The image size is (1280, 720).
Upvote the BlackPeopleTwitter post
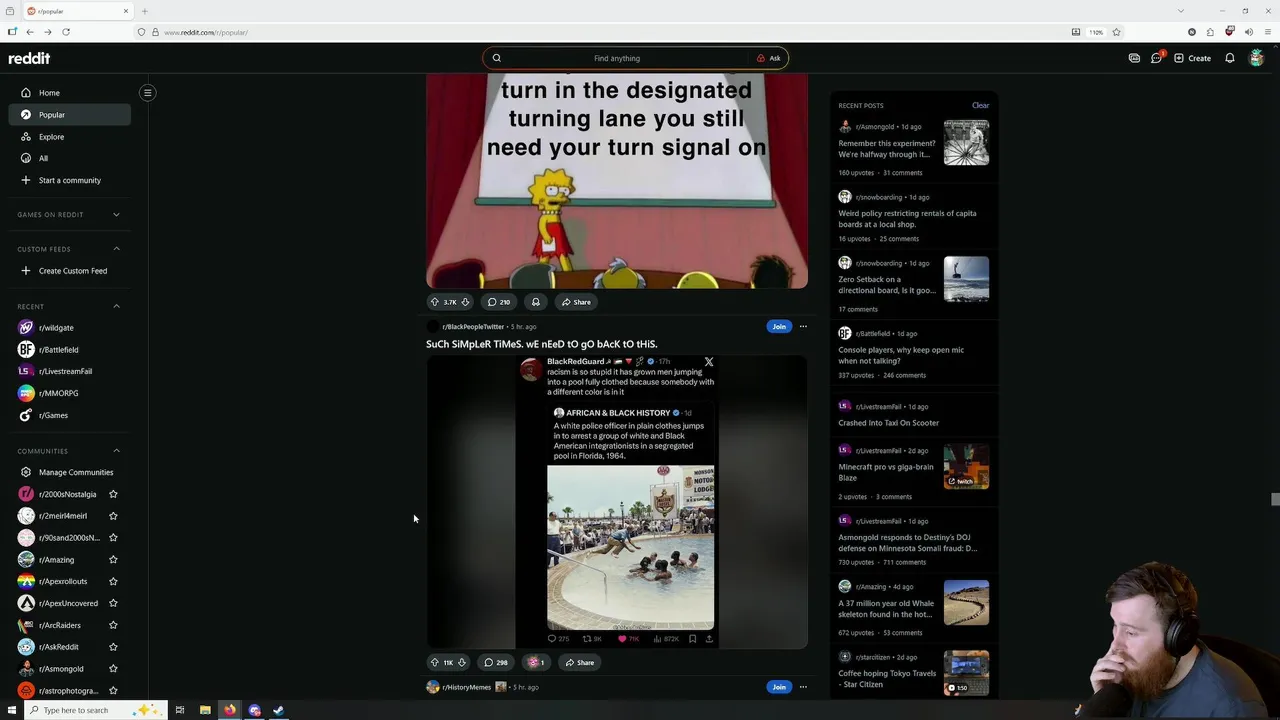[x=435, y=662]
